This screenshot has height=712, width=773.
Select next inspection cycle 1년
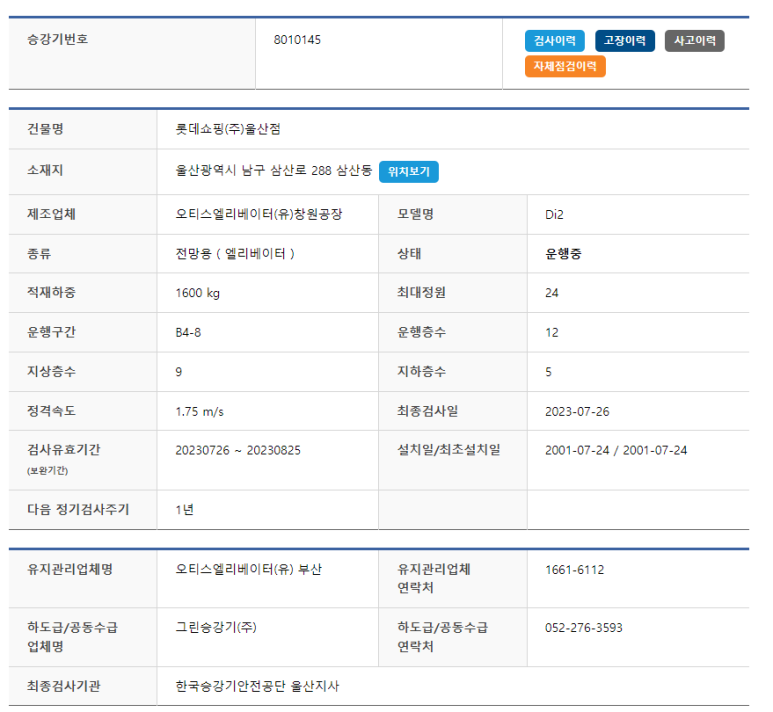coord(184,509)
